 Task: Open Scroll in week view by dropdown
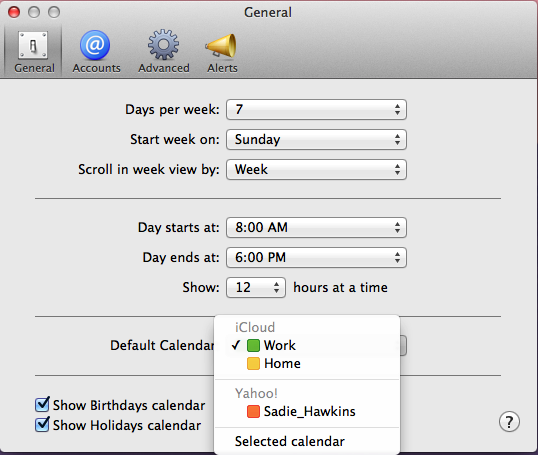(x=316, y=169)
